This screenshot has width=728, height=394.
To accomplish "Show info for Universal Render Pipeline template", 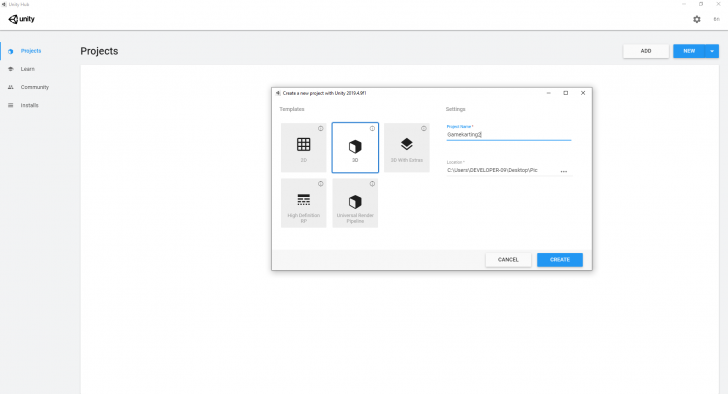I will [x=372, y=184].
